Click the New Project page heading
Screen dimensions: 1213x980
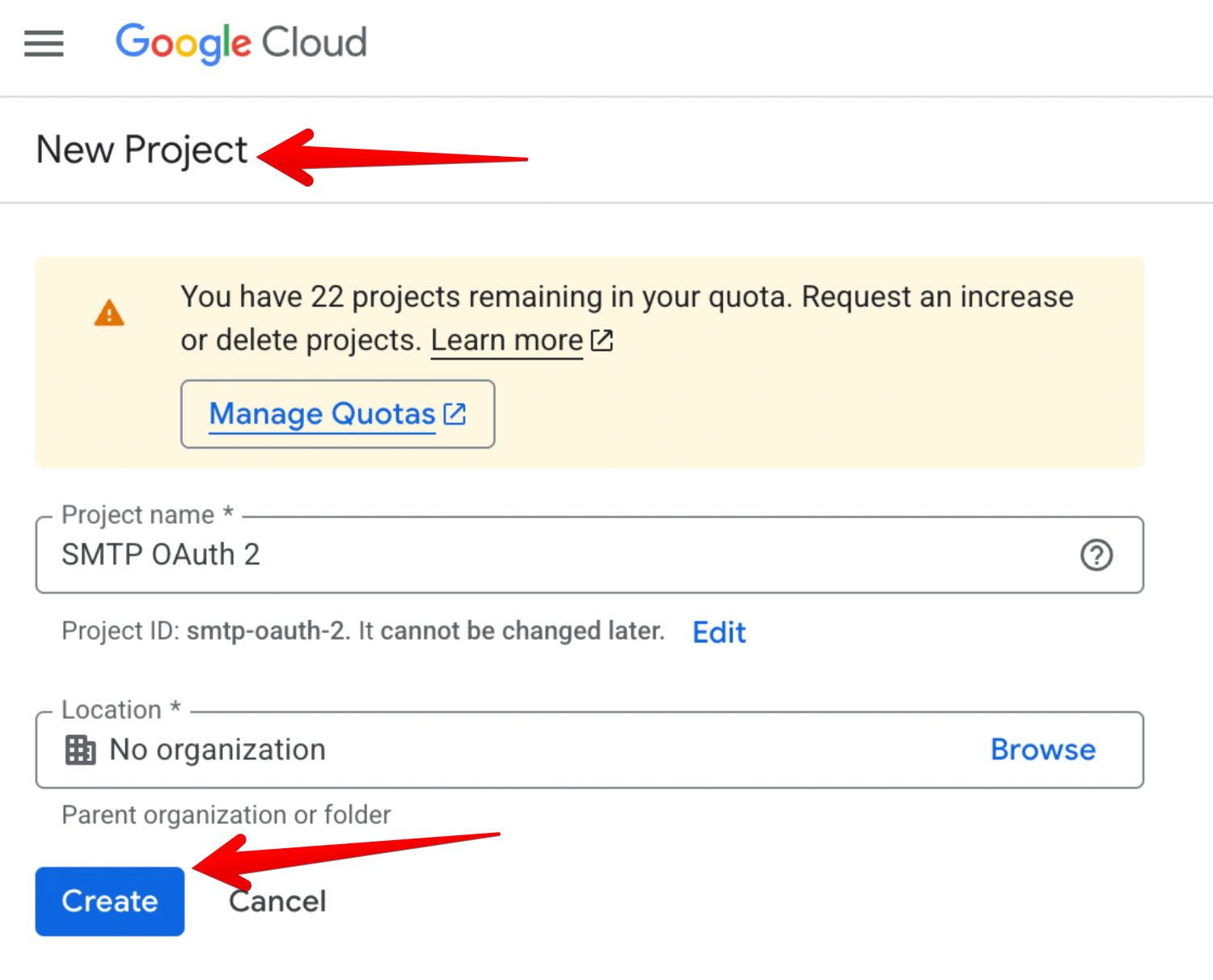142,150
